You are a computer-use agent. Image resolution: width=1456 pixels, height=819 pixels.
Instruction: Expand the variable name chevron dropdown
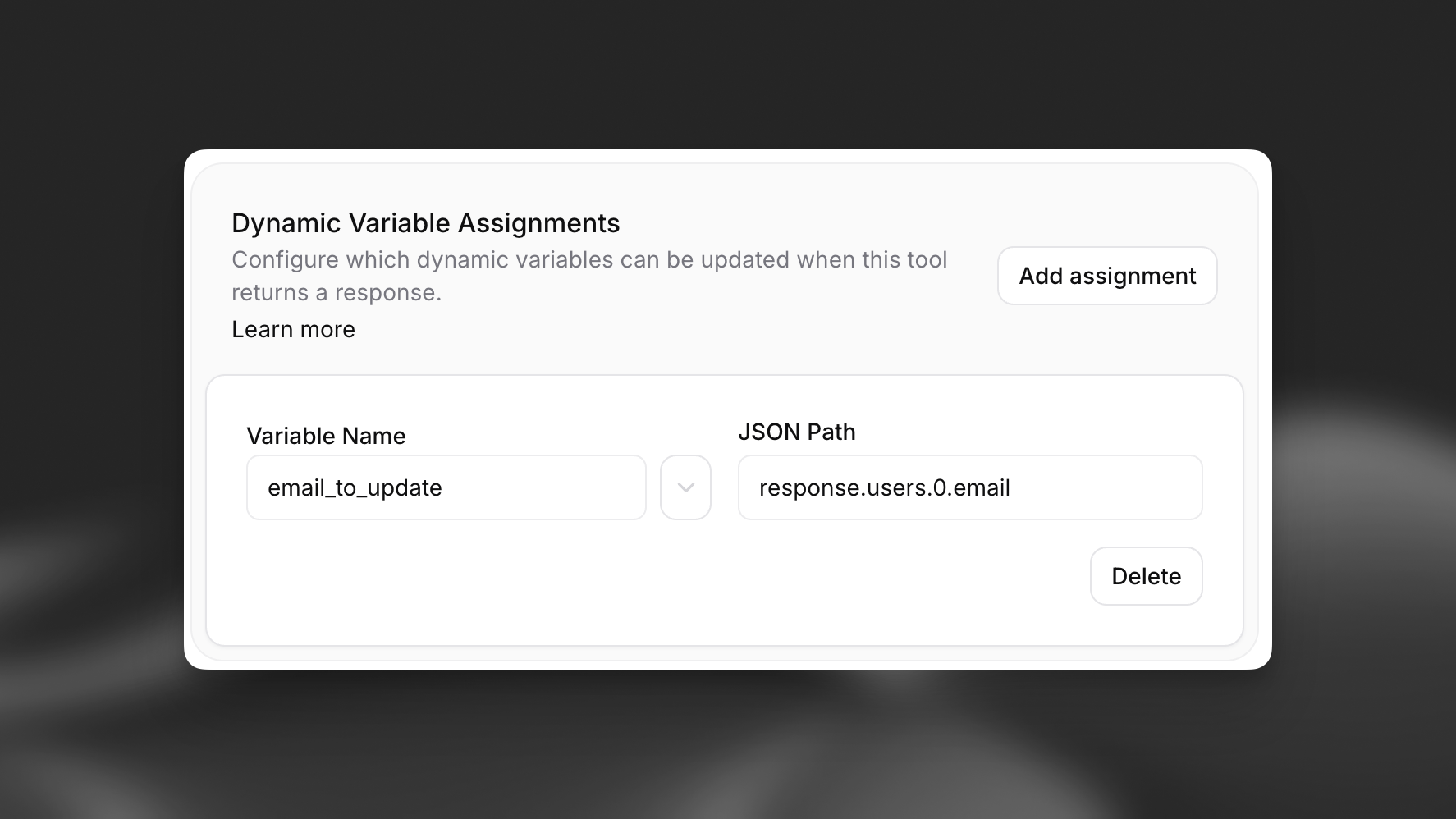point(685,487)
